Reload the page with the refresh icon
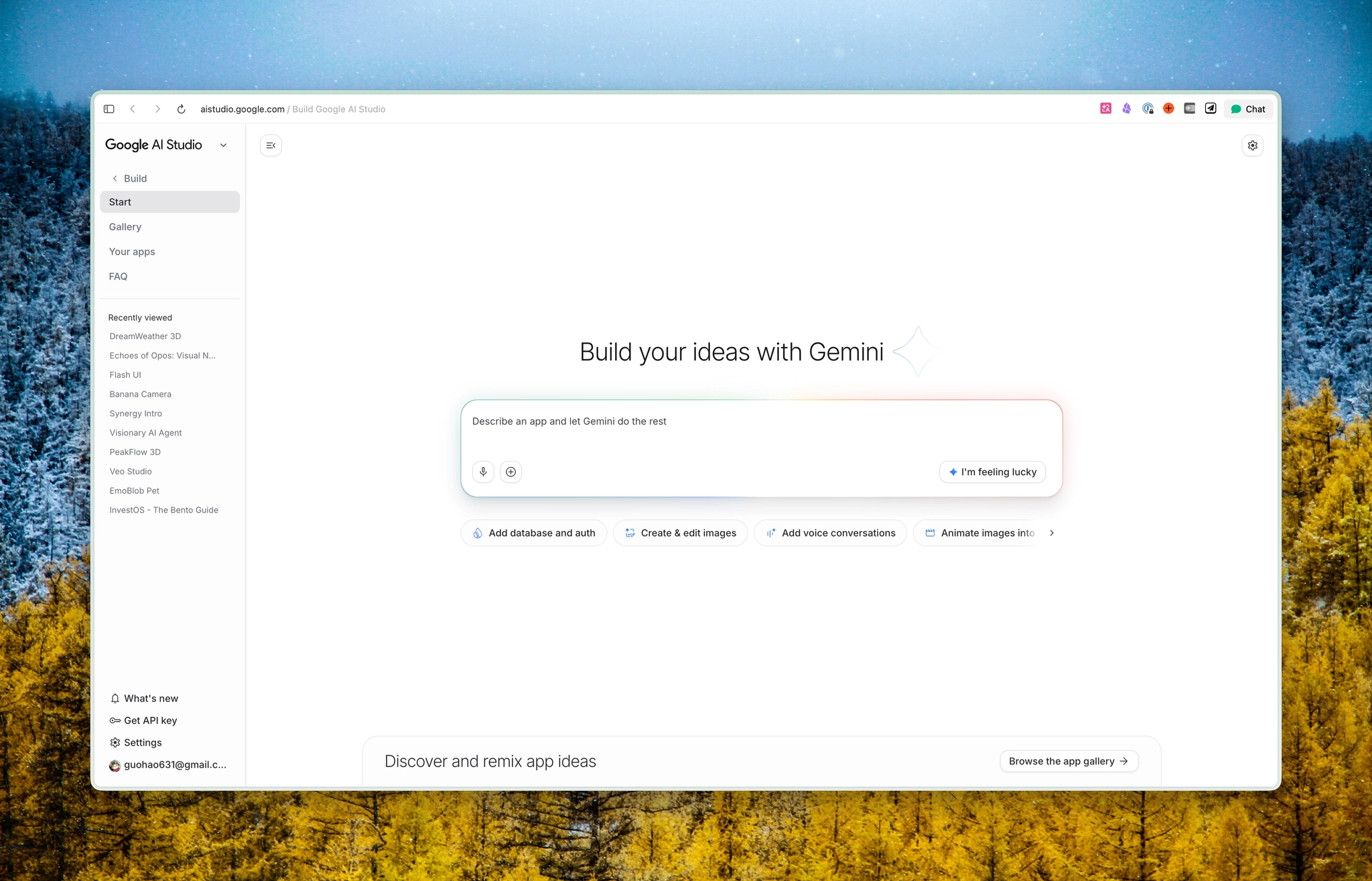The width and height of the screenshot is (1372, 881). pyautogui.click(x=181, y=109)
